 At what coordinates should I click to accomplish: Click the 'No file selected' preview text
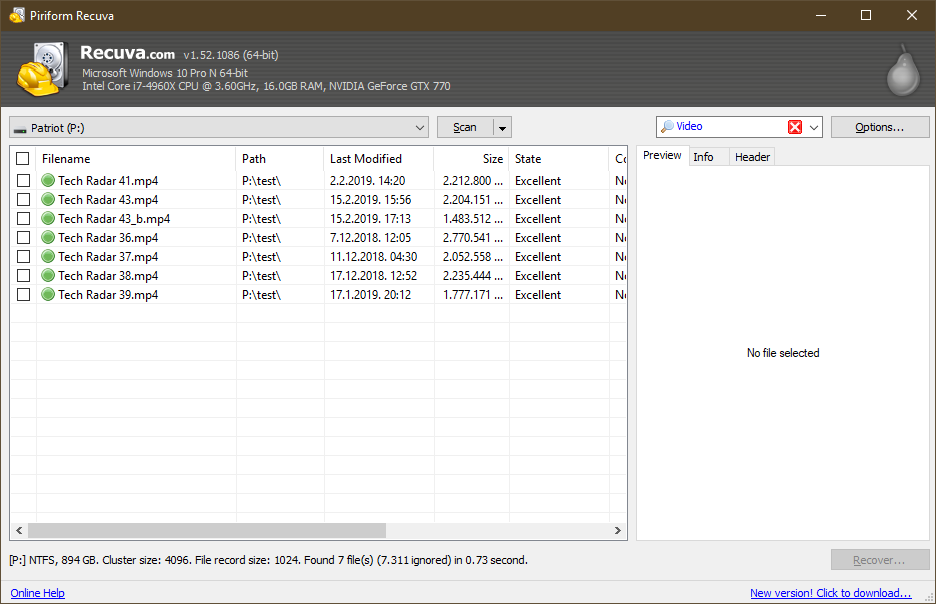coord(783,353)
